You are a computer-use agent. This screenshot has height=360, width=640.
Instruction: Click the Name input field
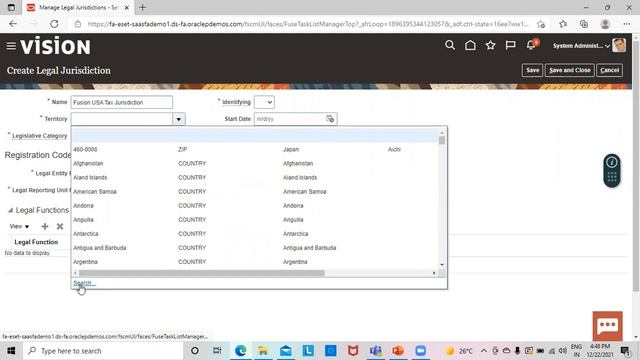pyautogui.click(x=122, y=102)
